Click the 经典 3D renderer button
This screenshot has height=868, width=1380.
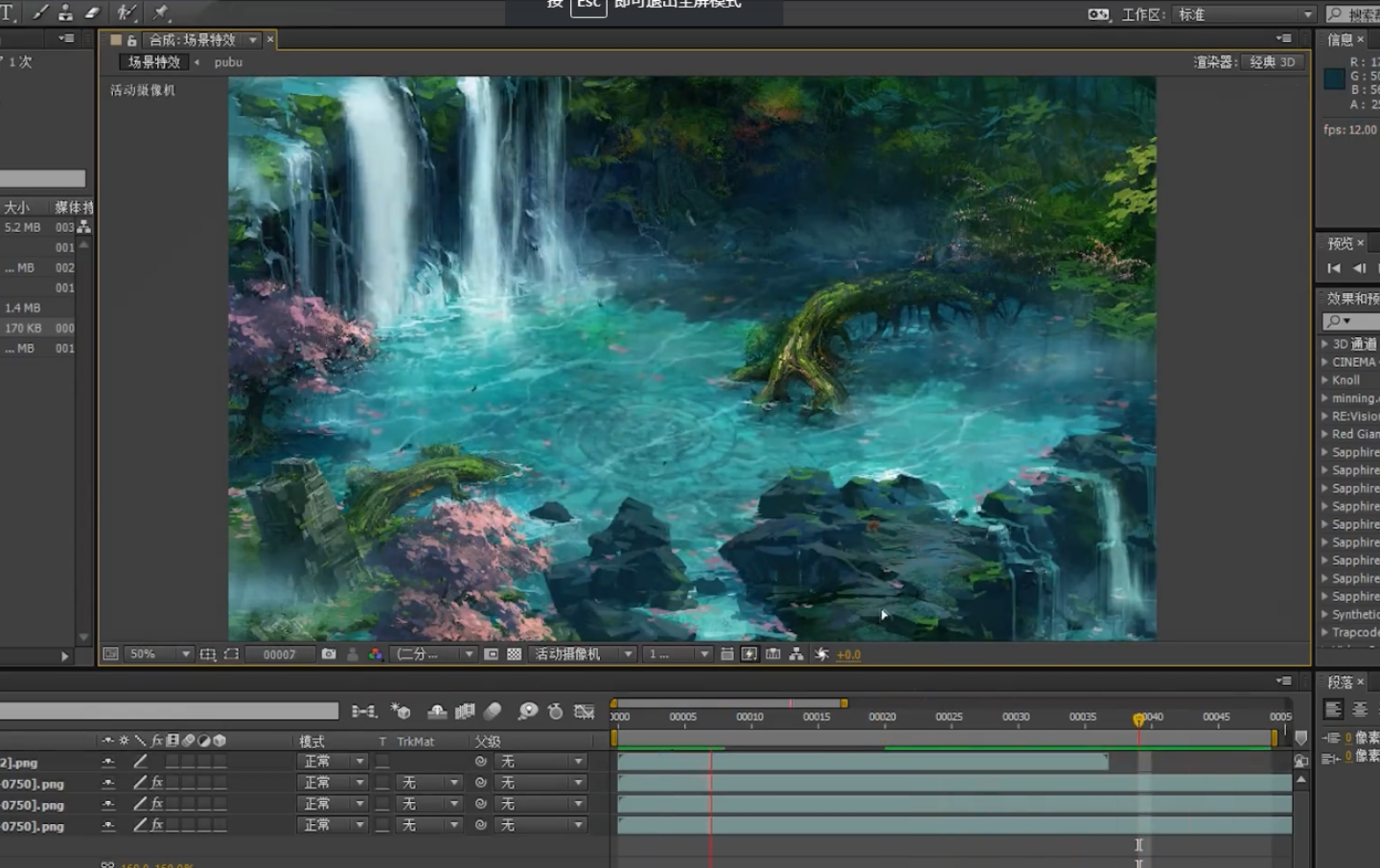point(1272,62)
